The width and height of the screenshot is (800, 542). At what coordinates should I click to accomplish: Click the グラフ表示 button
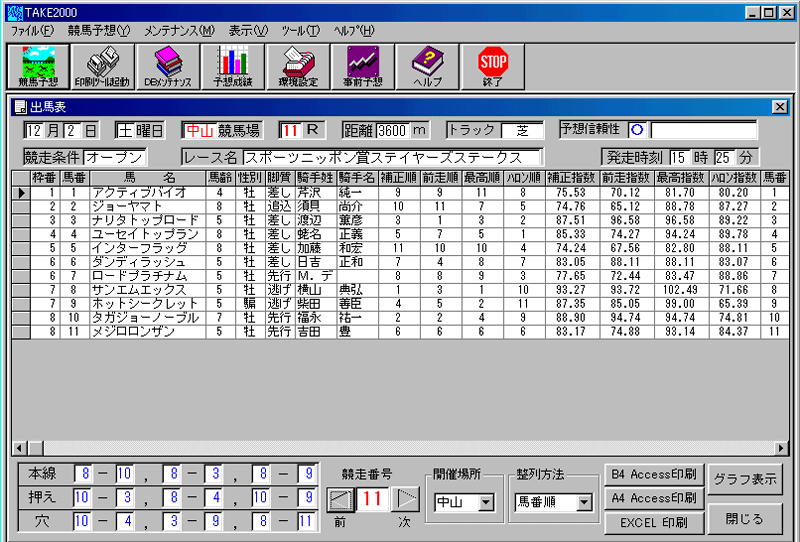(745, 479)
